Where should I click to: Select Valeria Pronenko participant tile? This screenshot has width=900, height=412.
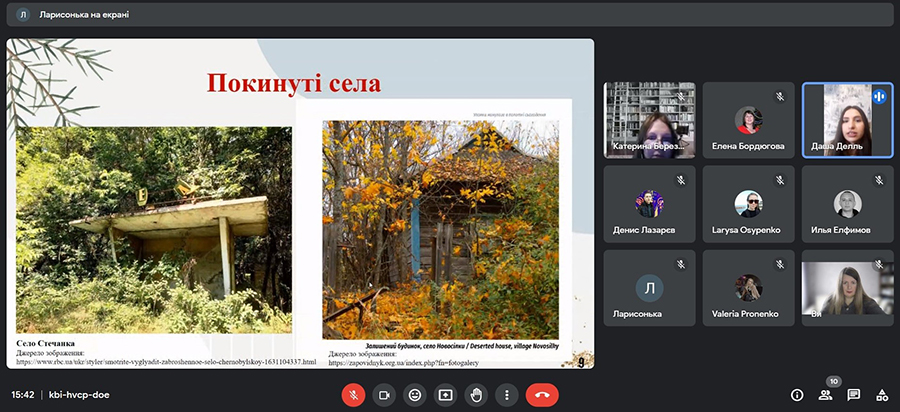click(x=748, y=288)
